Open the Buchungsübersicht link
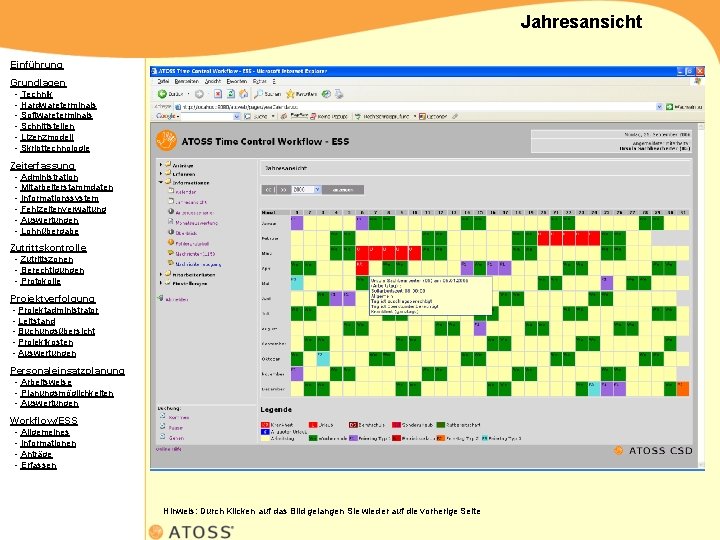The height and width of the screenshot is (540, 720). pos(56,331)
